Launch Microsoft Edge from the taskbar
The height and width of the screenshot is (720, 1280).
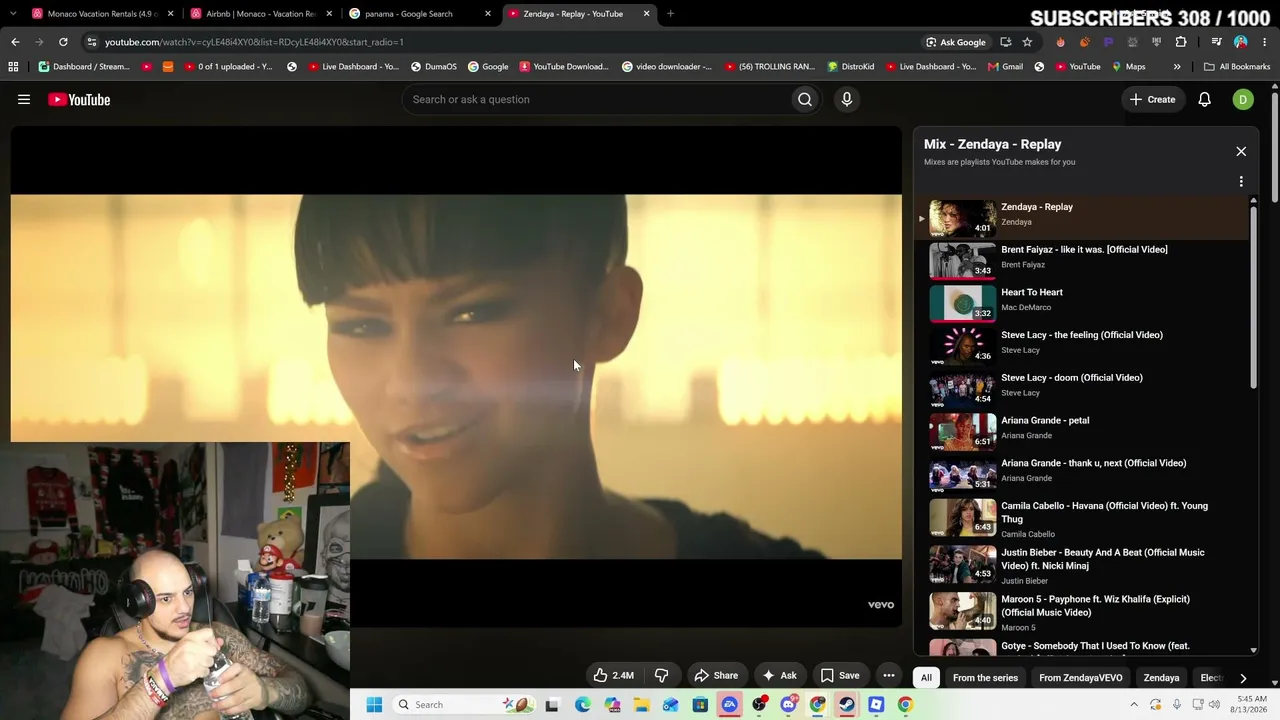click(x=583, y=705)
